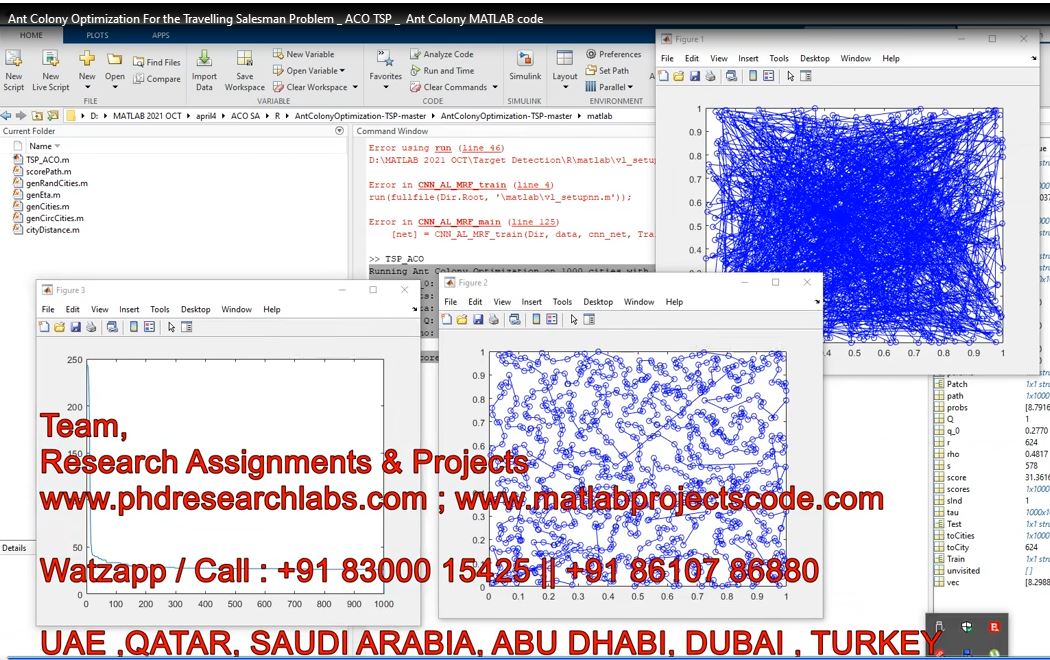This screenshot has height=660, width=1050.
Task: Create a New Script in MATLAB
Action: [x=13, y=70]
